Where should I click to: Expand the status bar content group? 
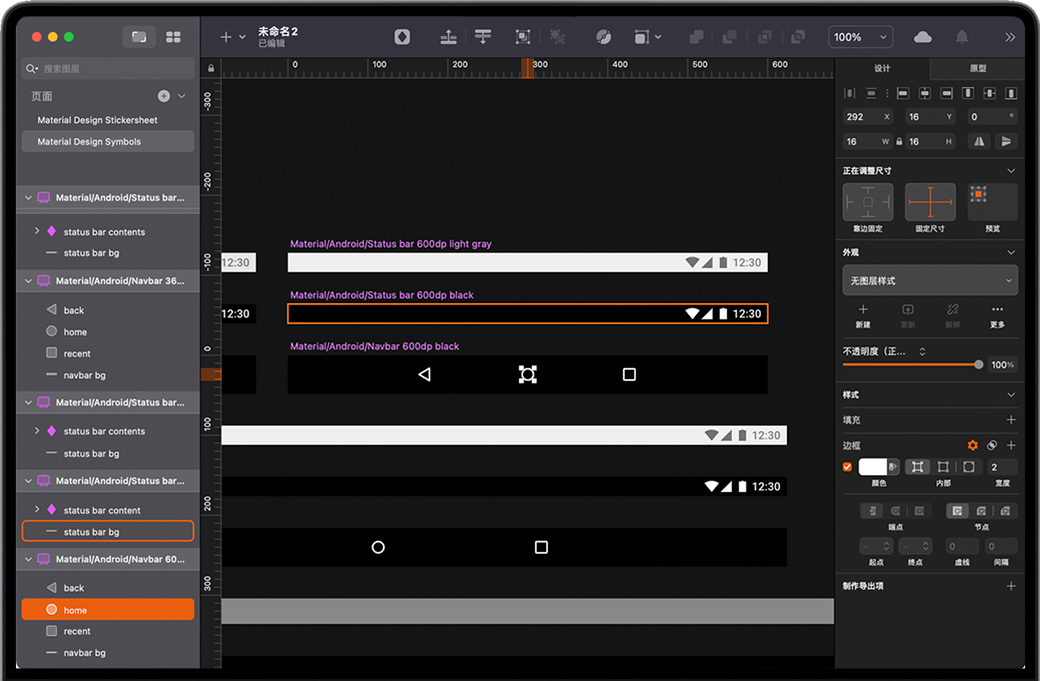point(37,510)
